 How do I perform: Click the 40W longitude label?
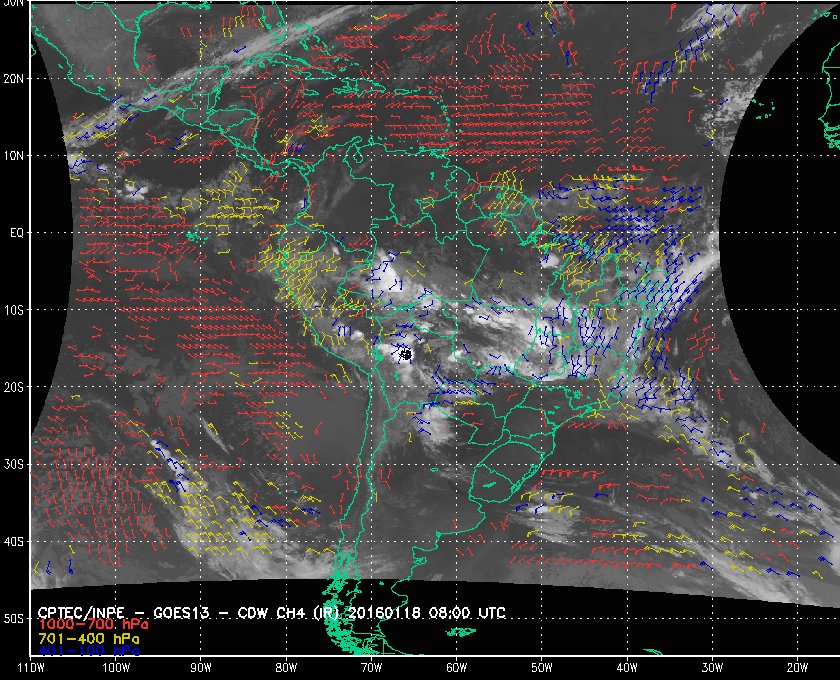(627, 668)
